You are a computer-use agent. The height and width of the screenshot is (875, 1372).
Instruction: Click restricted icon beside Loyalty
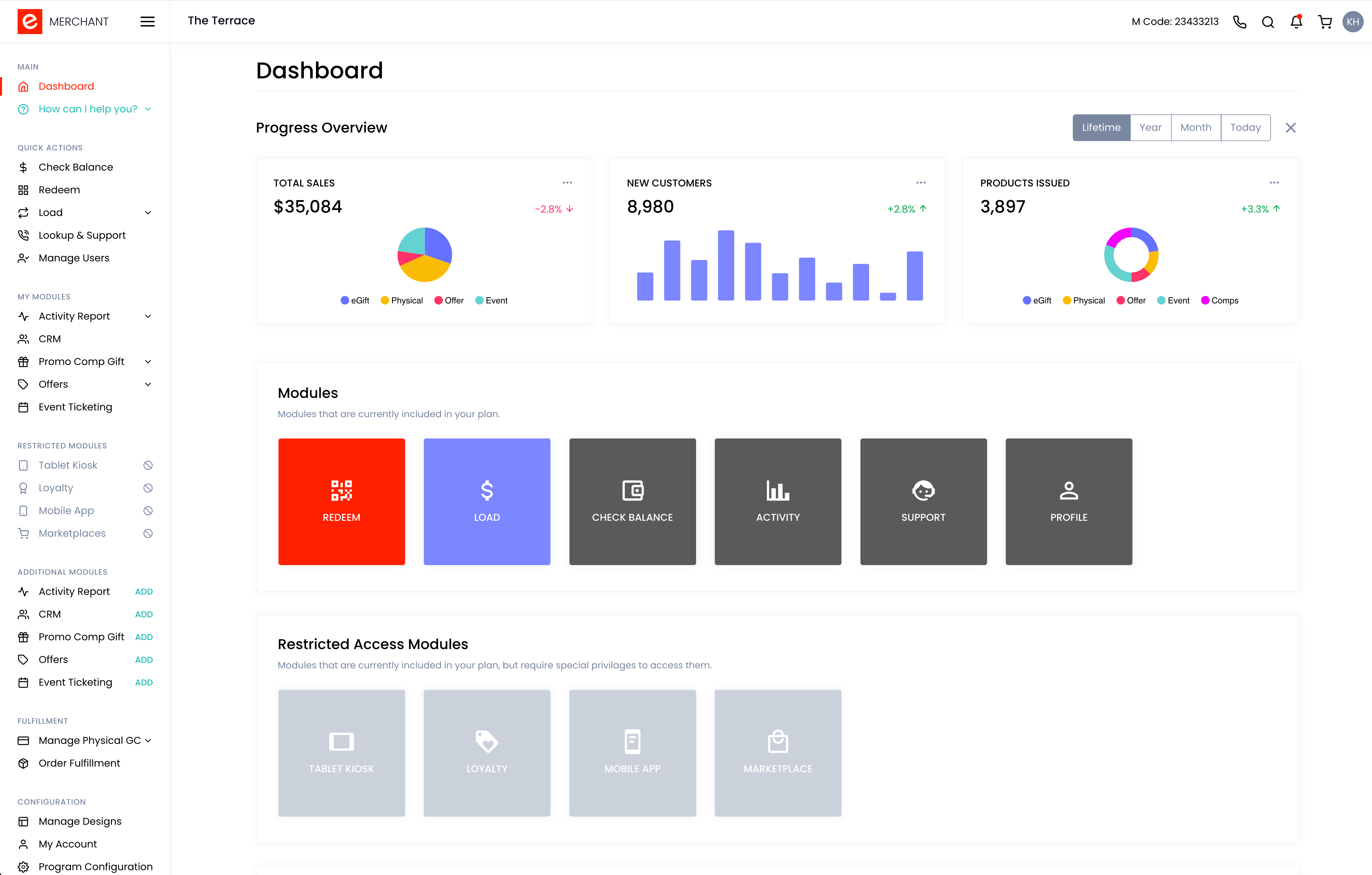[148, 488]
